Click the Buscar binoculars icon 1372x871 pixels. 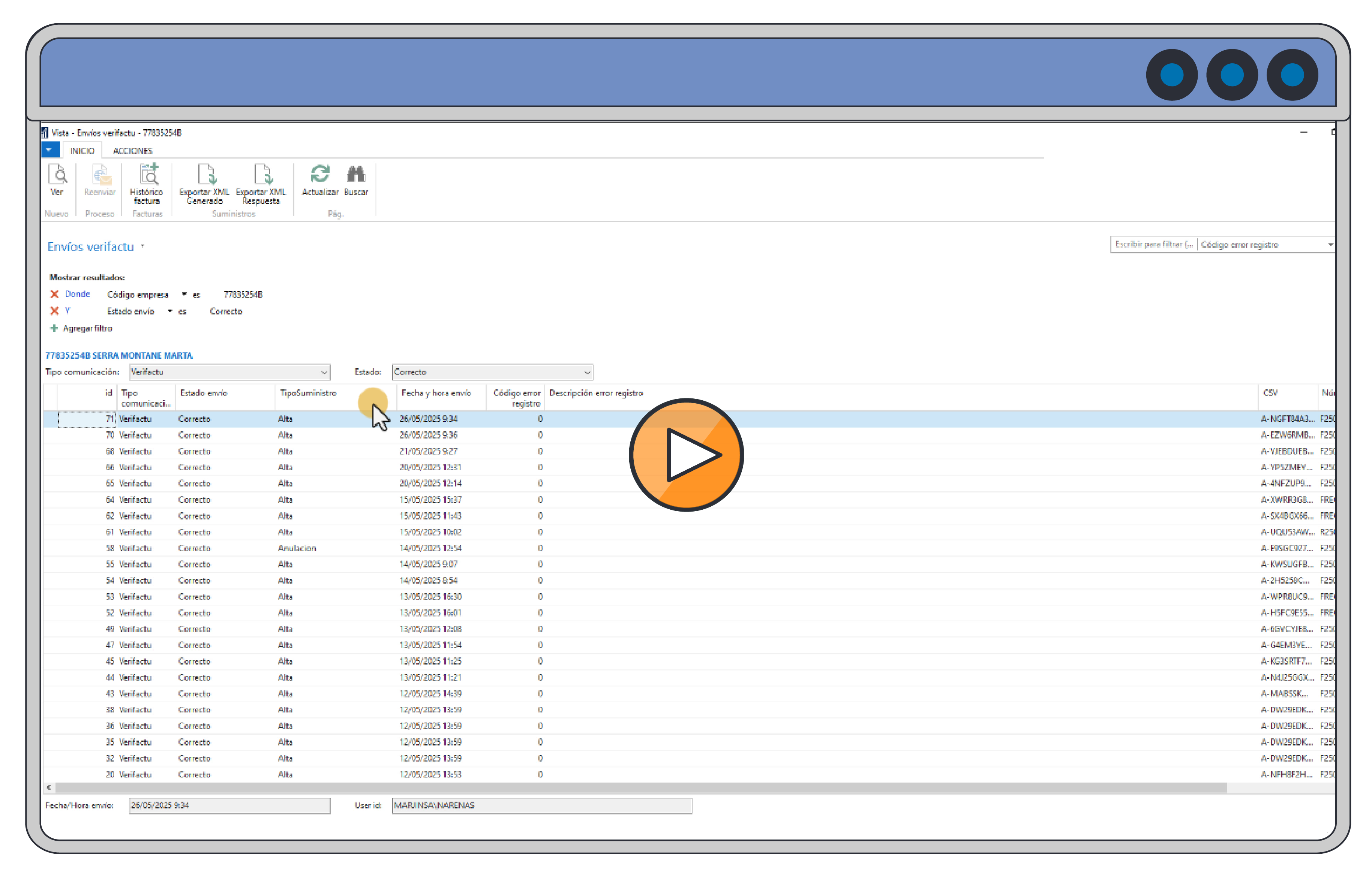pos(356,174)
